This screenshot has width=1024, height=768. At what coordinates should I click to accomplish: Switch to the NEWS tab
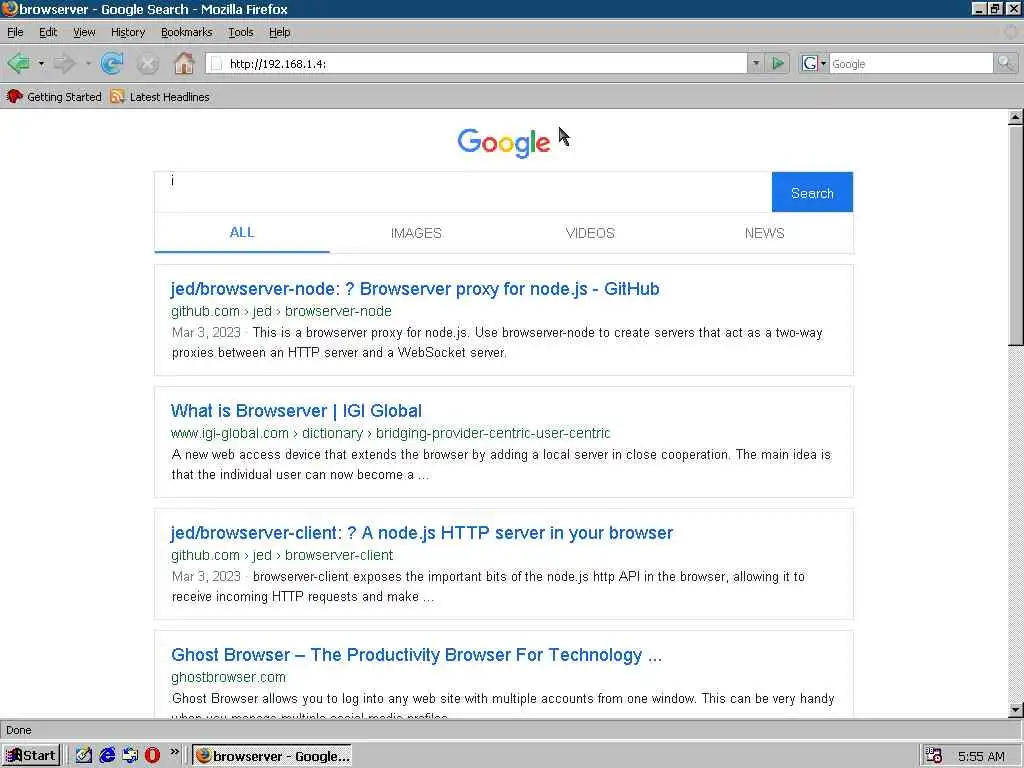tap(764, 232)
